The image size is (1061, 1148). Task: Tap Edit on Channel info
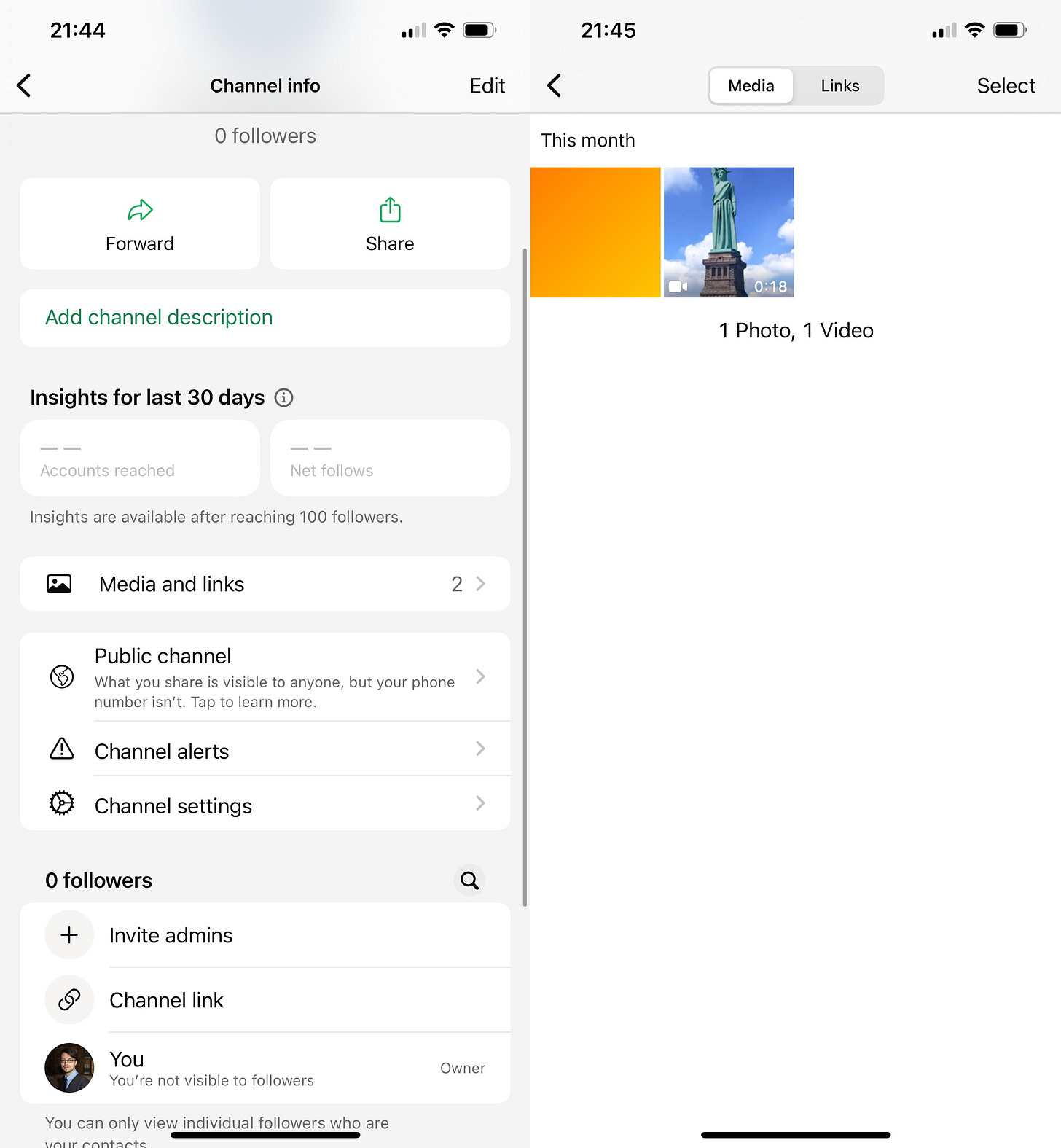[x=488, y=86]
